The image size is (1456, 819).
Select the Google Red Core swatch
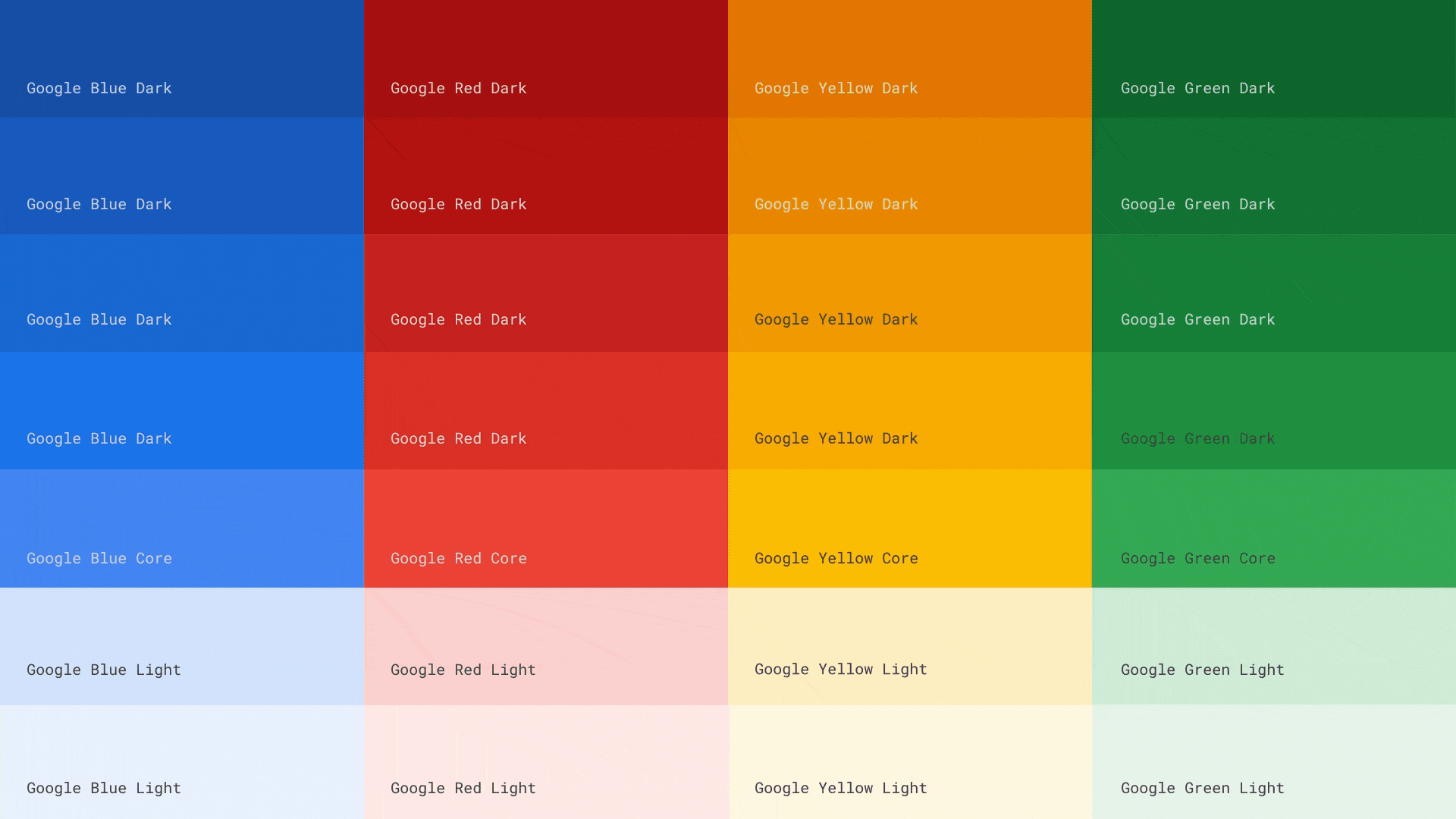click(x=546, y=529)
